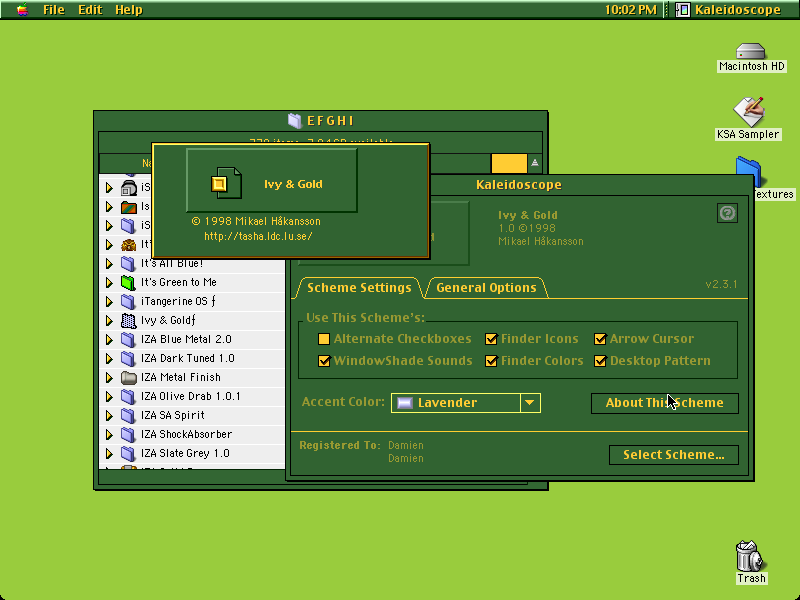Open the Help menu
This screenshot has width=800, height=600.
click(129, 10)
